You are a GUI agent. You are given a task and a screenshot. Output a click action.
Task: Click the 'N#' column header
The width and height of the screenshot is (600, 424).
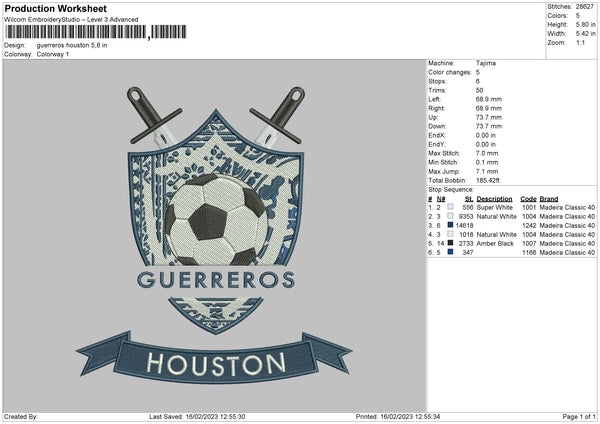click(441, 199)
